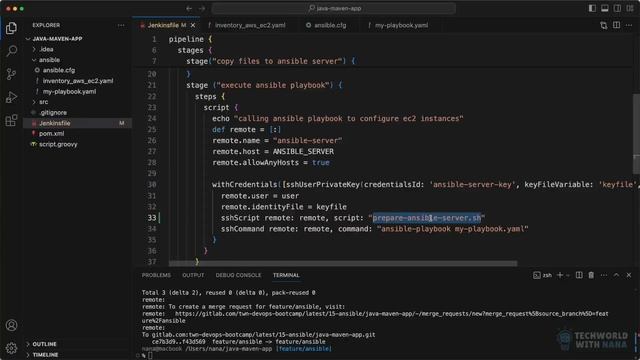Open the Manage settings gear
640x360 pixels.
11,348
